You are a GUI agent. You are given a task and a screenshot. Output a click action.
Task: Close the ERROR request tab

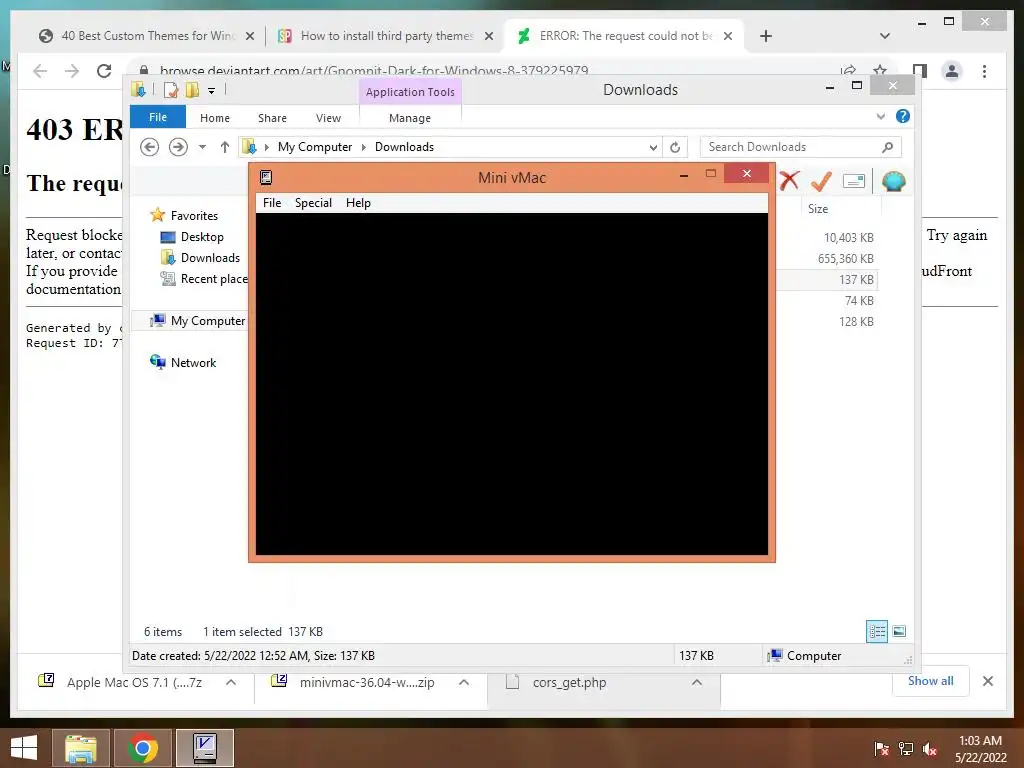click(x=728, y=36)
